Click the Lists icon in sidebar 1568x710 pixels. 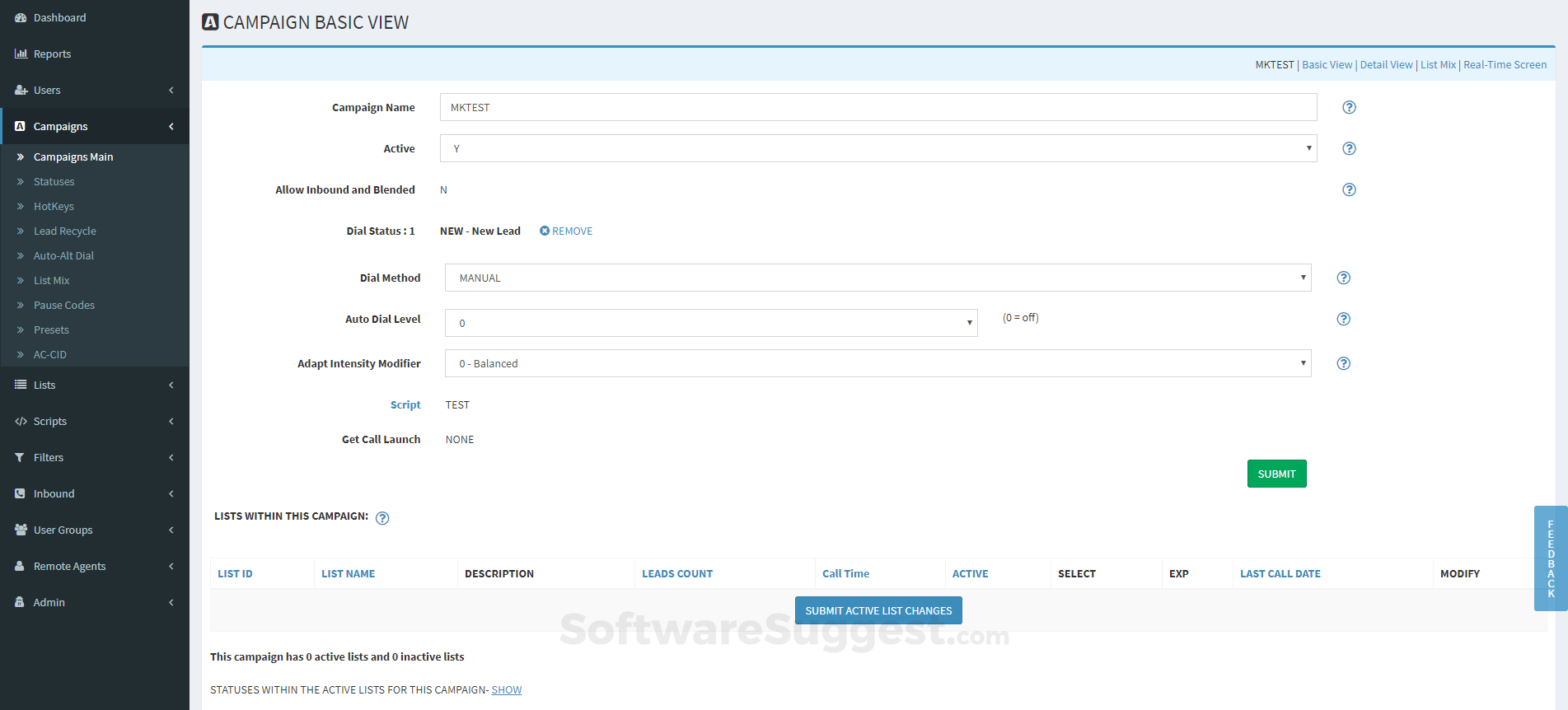21,385
